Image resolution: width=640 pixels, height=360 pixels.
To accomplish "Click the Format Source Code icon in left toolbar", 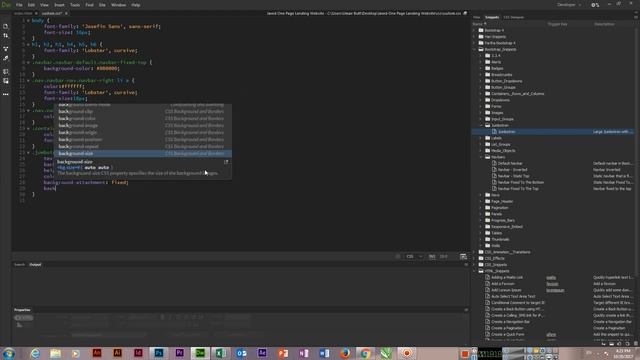I will tap(6, 71).
